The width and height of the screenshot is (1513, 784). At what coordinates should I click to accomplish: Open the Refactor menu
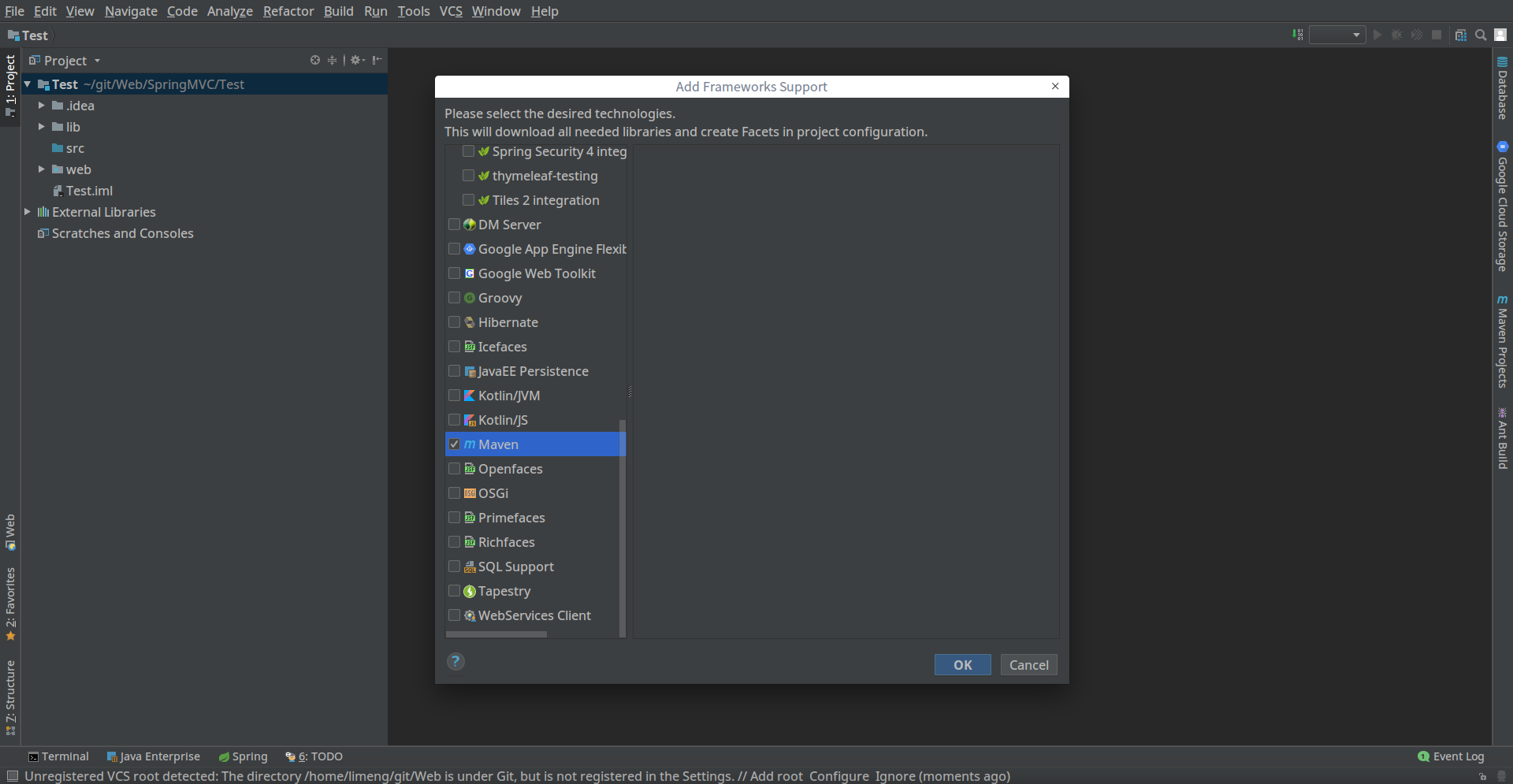[288, 11]
